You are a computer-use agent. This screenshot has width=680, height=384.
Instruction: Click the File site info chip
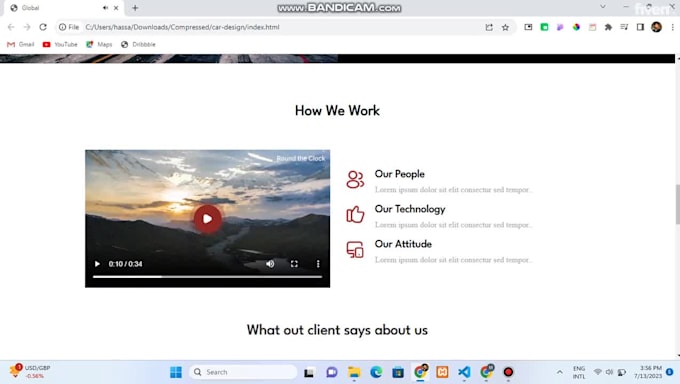(x=69, y=27)
